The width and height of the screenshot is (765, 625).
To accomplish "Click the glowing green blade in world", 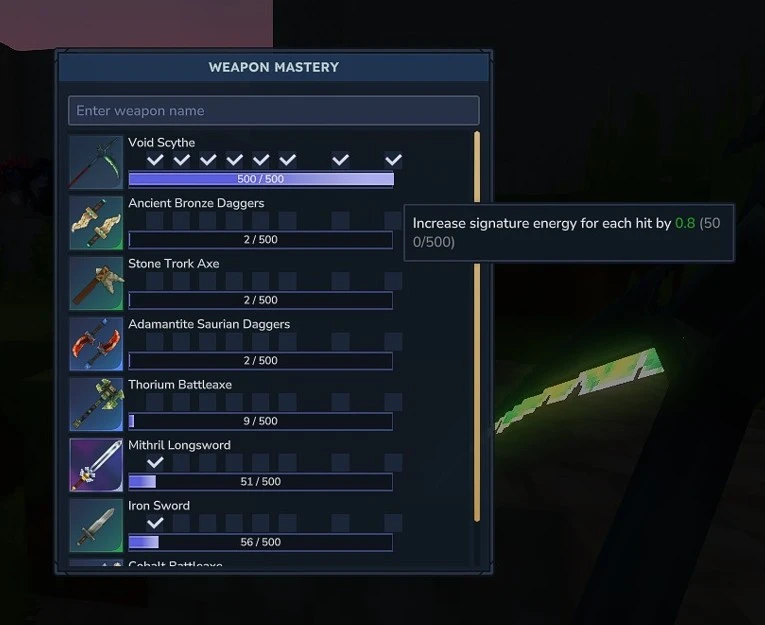I will (580, 389).
